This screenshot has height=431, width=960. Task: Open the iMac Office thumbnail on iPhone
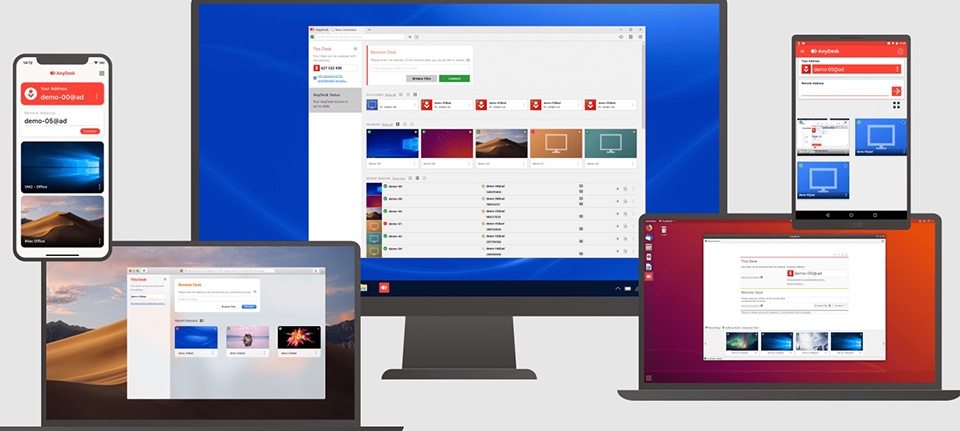[x=62, y=221]
